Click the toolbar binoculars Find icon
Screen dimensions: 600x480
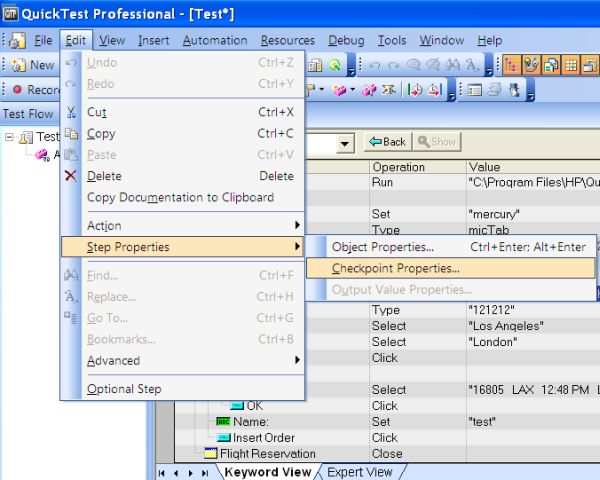(x=453, y=65)
